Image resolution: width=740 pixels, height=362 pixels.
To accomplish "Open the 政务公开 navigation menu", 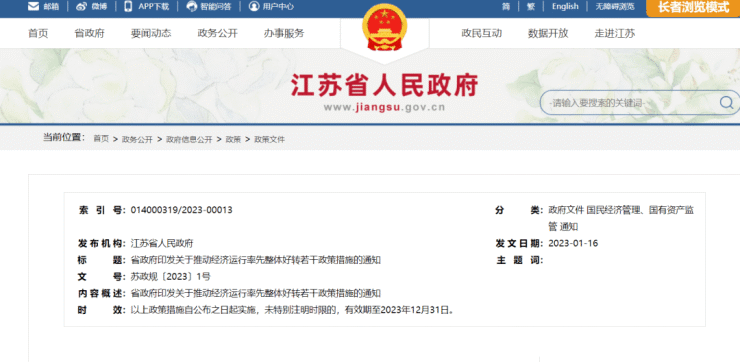I will click(218, 34).
